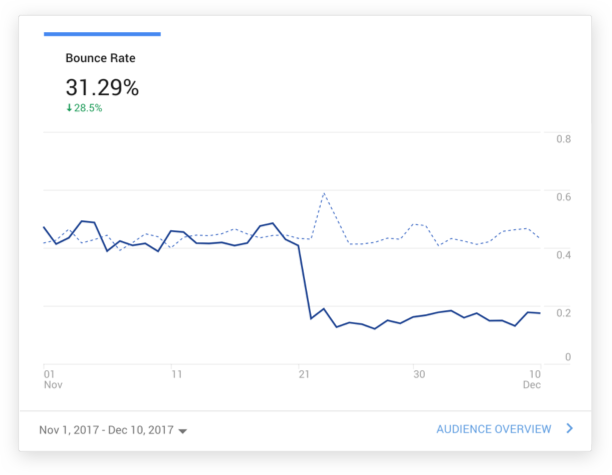Image resolution: width=612 pixels, height=475 pixels.
Task: Click the 0.4 y-axis label
Action: click(564, 255)
